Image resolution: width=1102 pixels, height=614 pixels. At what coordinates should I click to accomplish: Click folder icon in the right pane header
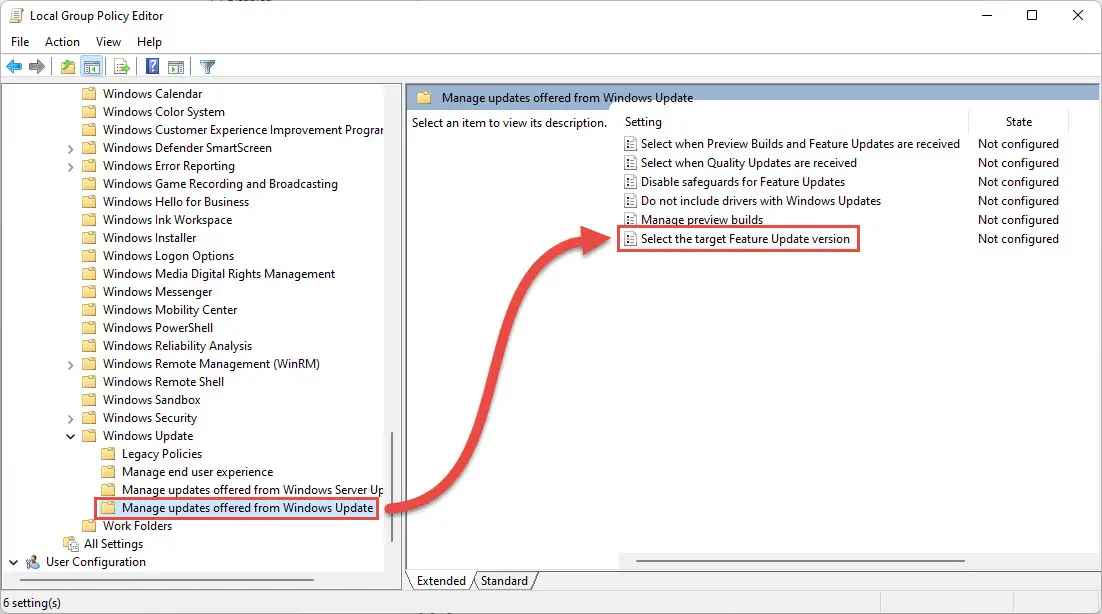(x=424, y=98)
